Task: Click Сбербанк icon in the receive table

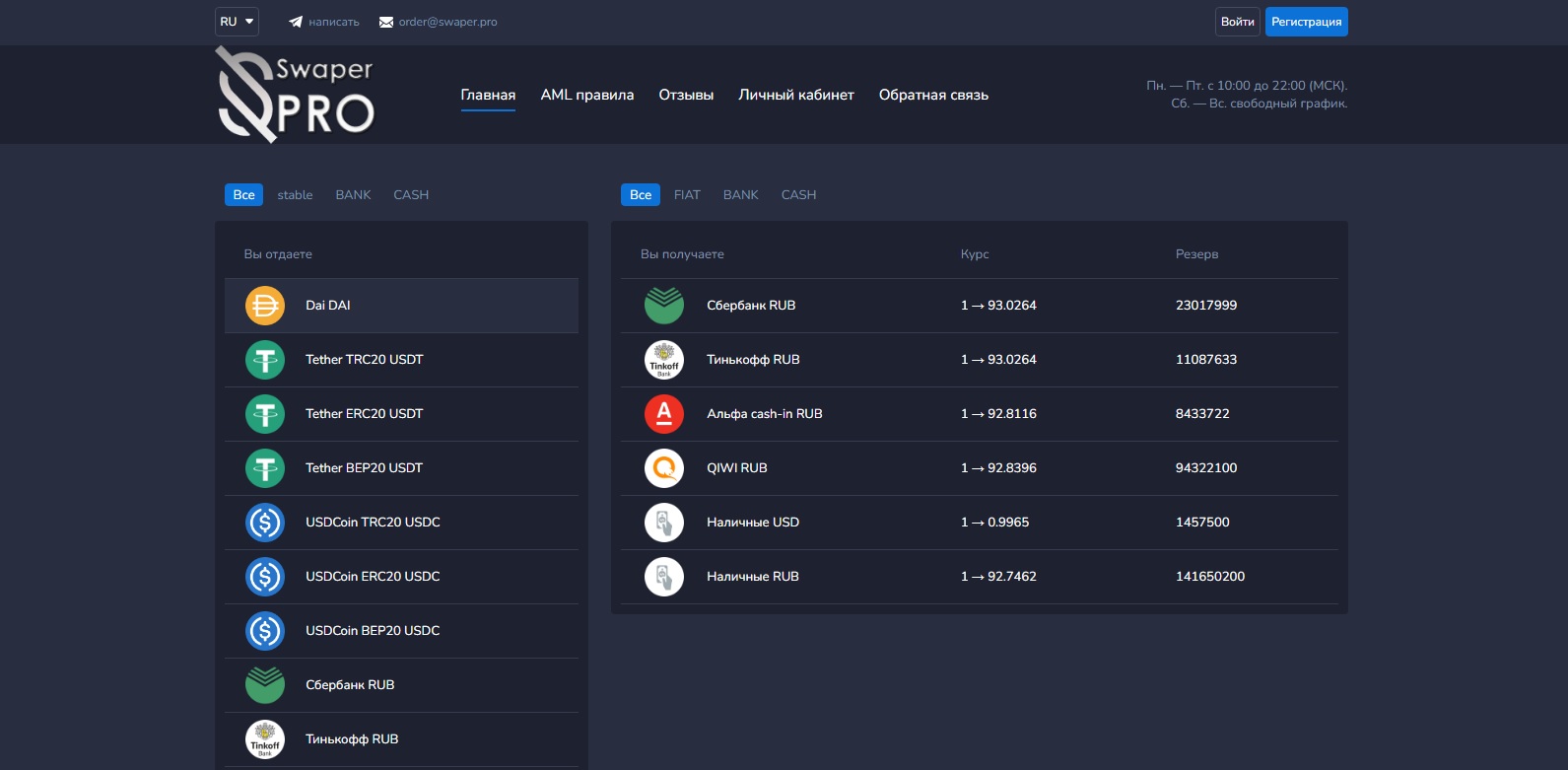Action: click(x=664, y=306)
